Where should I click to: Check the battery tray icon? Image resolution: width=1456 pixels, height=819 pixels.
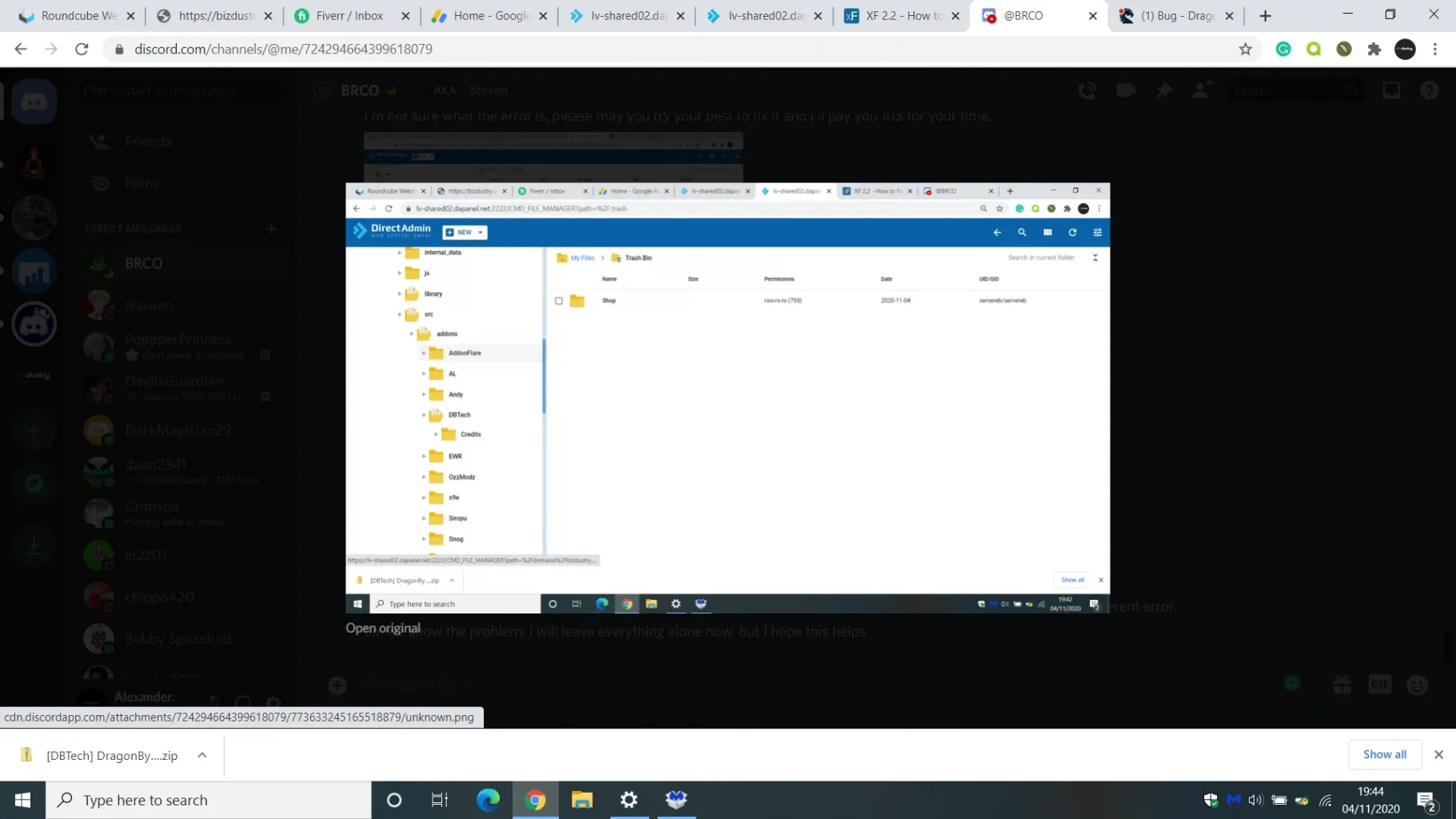tap(1279, 800)
